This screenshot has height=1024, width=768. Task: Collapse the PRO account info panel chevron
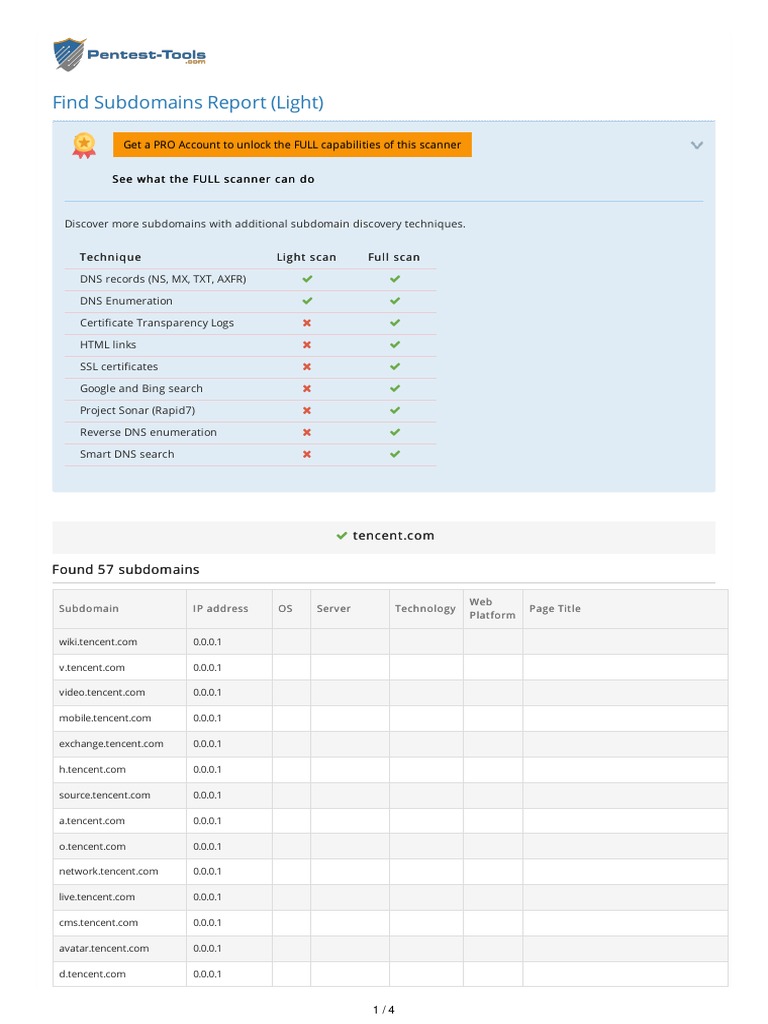(697, 145)
